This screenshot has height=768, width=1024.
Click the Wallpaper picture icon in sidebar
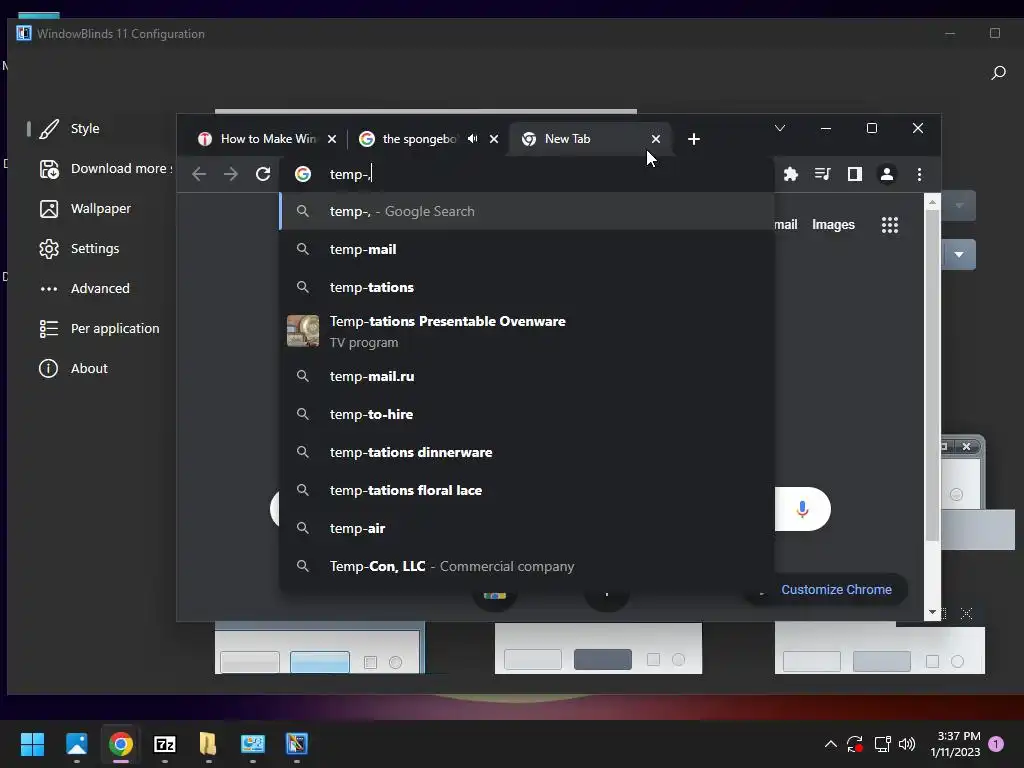point(49,208)
